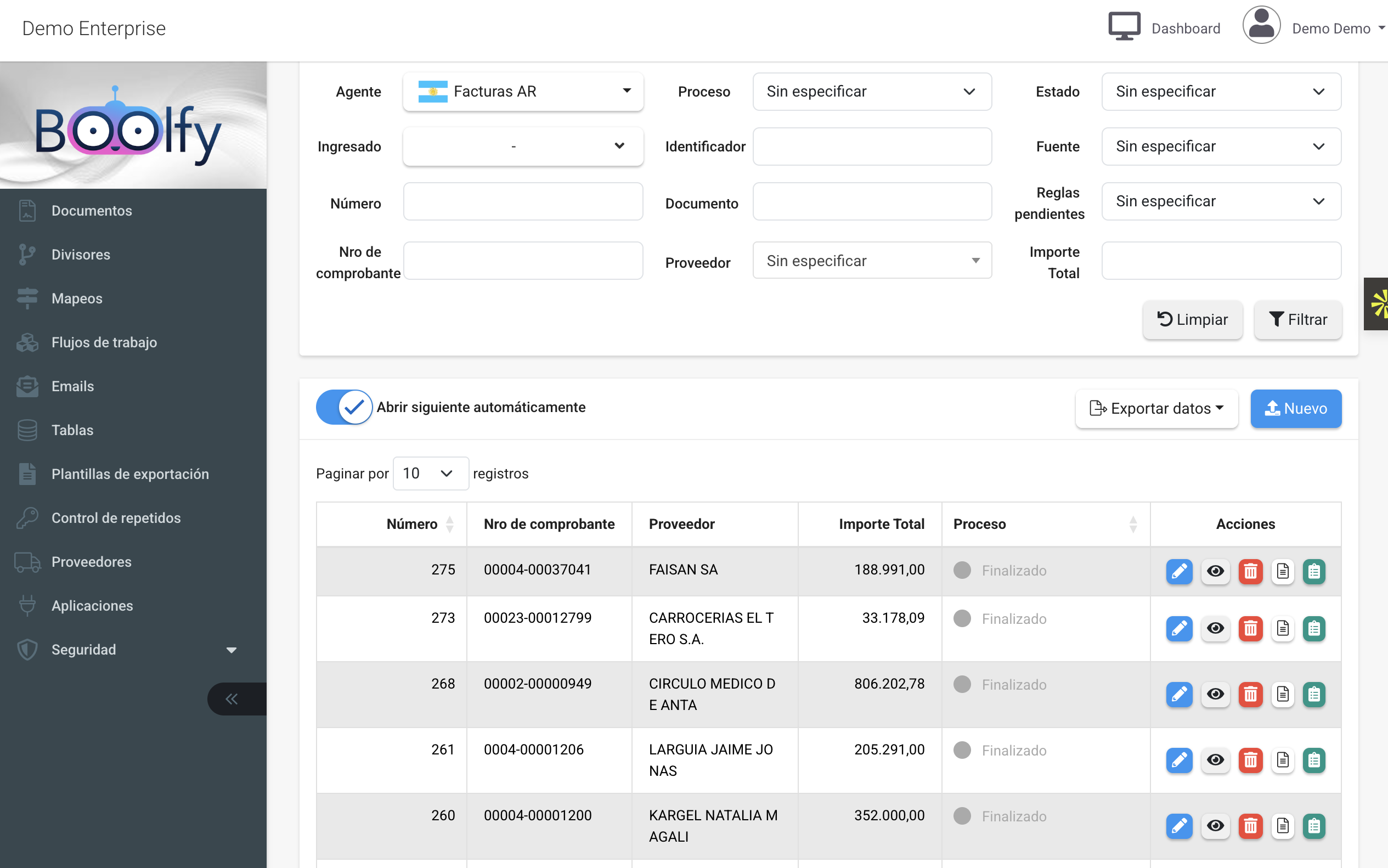The width and height of the screenshot is (1388, 868).
Task: Click the Demo Demo user avatar
Action: [1261, 26]
